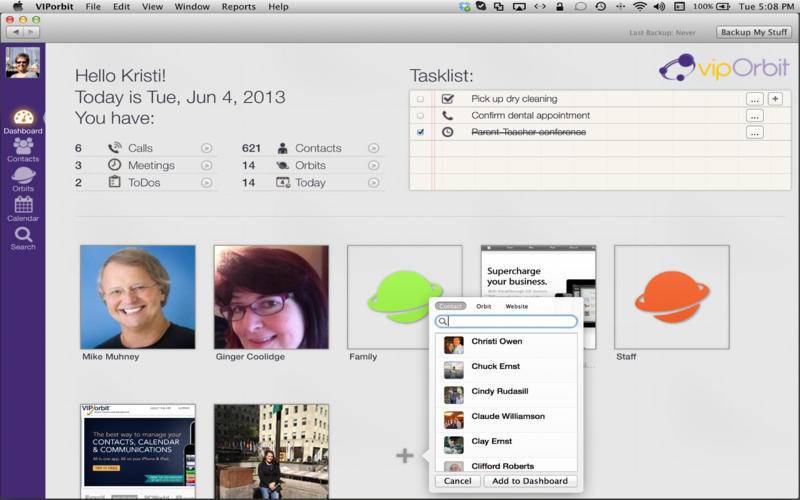Expand the Calls row arrow
Viewport: 800px width, 500px height.
tap(206, 148)
